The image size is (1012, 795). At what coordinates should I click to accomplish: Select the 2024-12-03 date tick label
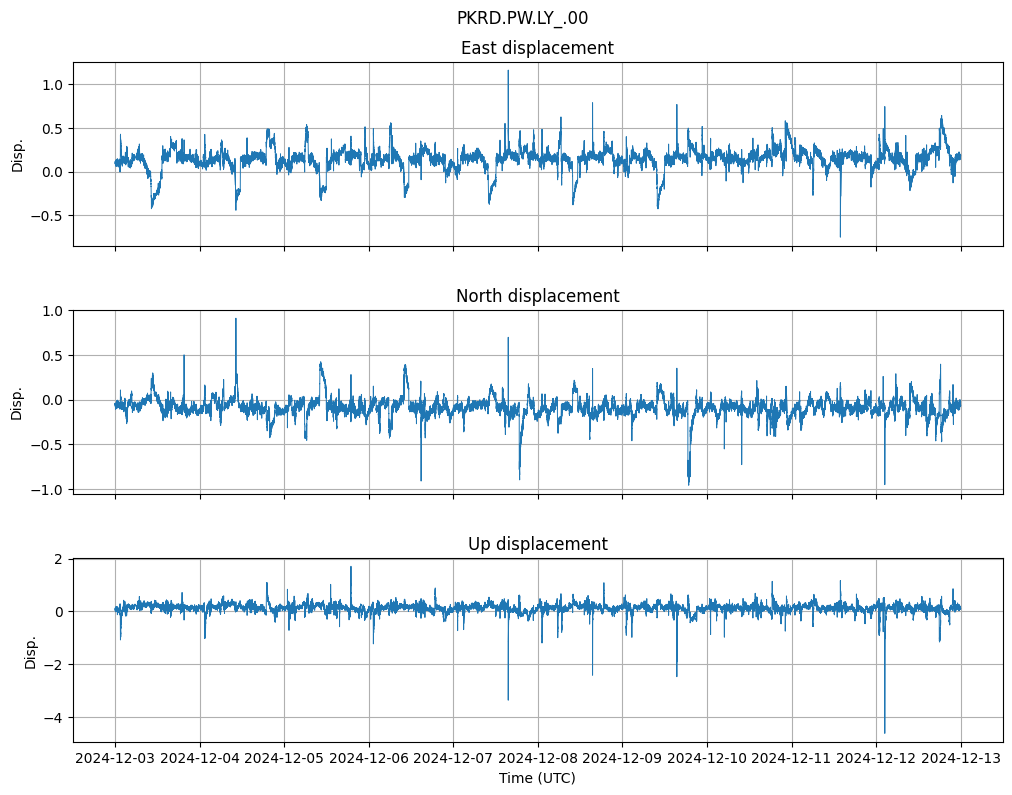(x=115, y=759)
